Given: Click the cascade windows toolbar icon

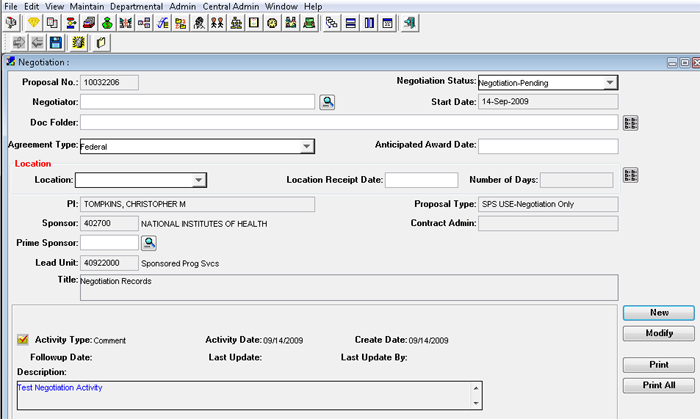Looking at the screenshot, I should 332,22.
